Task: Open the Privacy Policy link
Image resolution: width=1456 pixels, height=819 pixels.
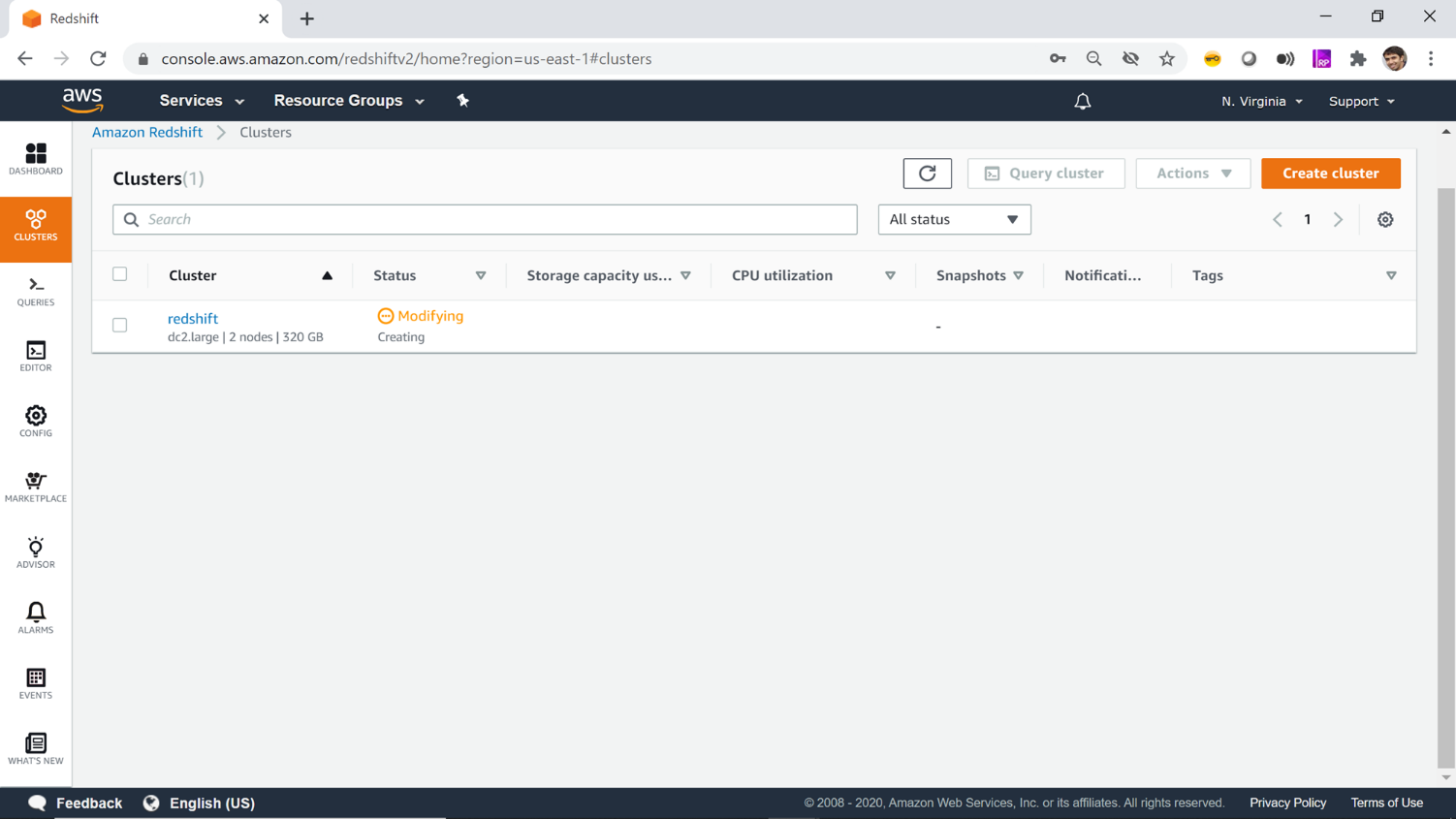Action: pyautogui.click(x=1287, y=803)
